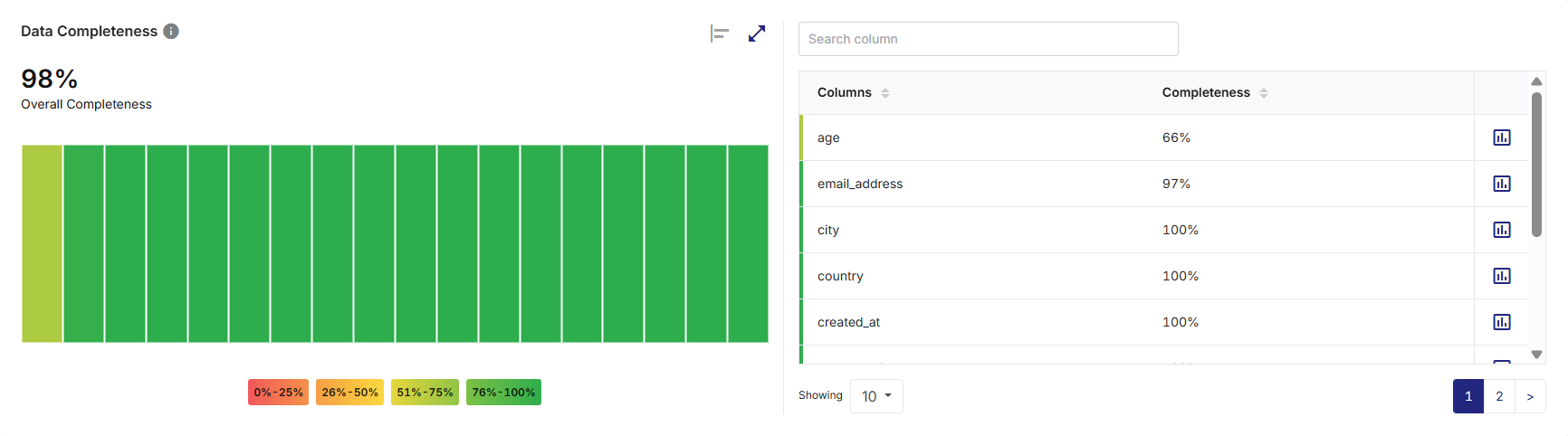Expand the Data Completeness chart to fullscreen
Screen dimensions: 1568x436
[x=757, y=33]
